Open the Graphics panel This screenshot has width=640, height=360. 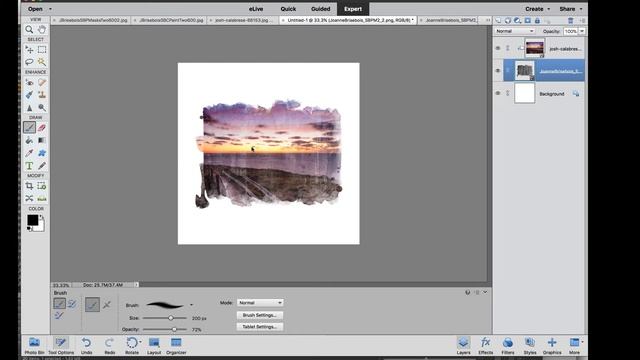coord(552,345)
